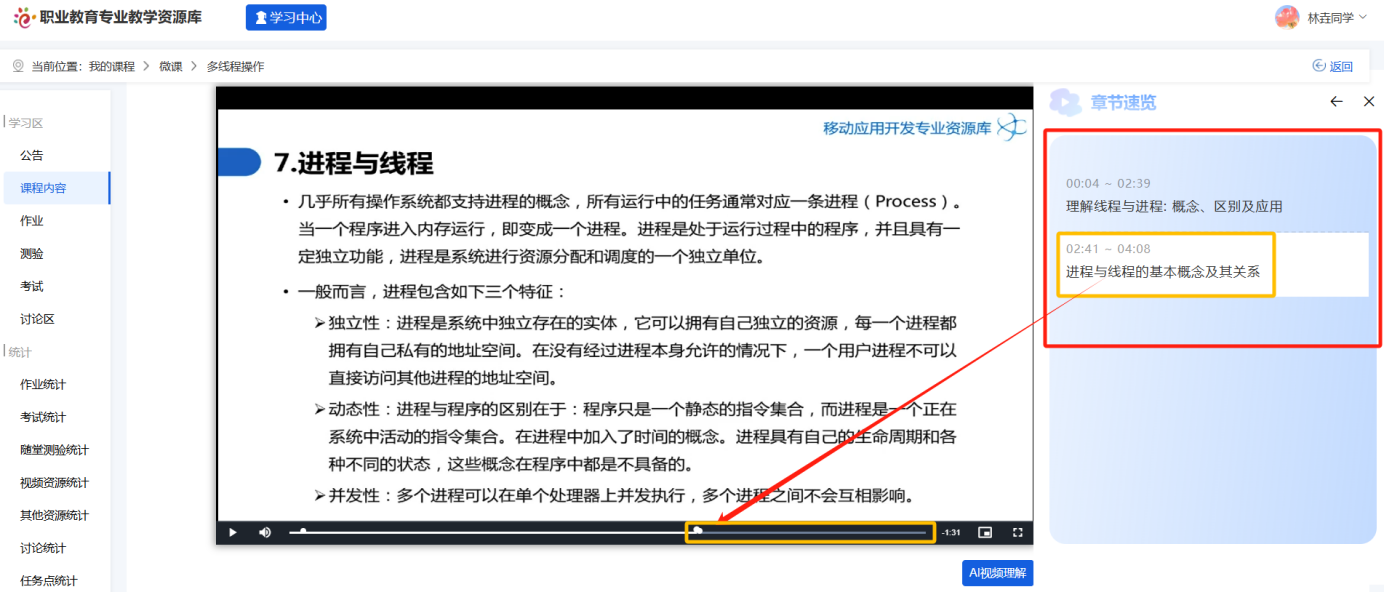Click the 返回 link at top right
The width and height of the screenshot is (1384, 592).
[x=1332, y=65]
